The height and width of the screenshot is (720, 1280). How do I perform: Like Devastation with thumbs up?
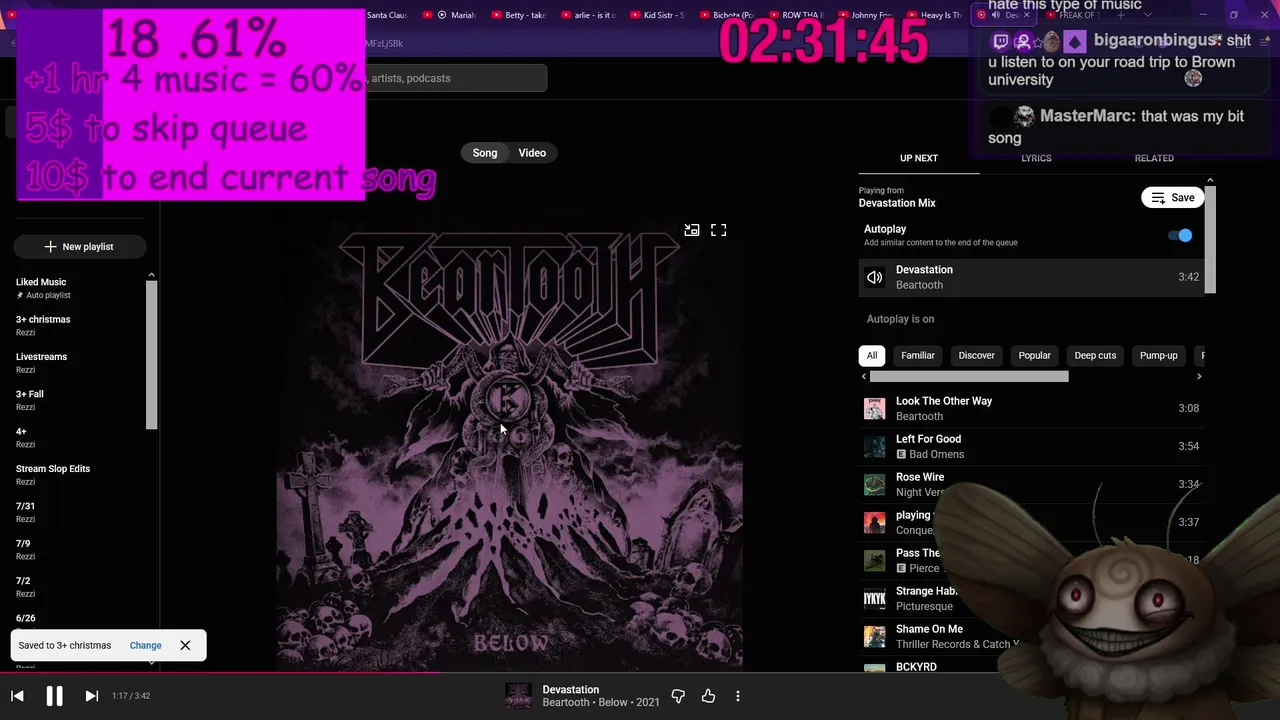(708, 696)
